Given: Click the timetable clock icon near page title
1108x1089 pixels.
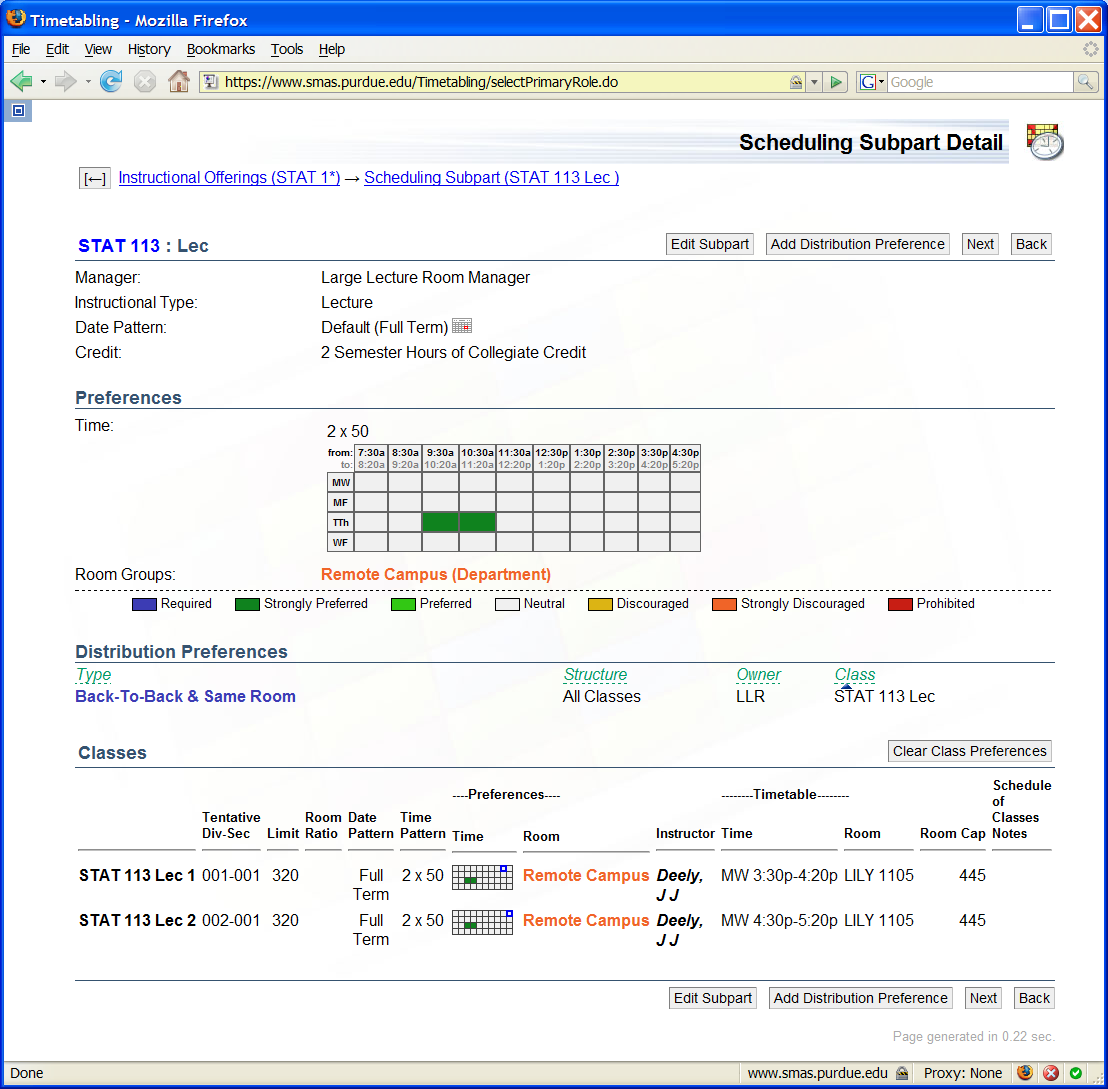Looking at the screenshot, I should tap(1045, 141).
